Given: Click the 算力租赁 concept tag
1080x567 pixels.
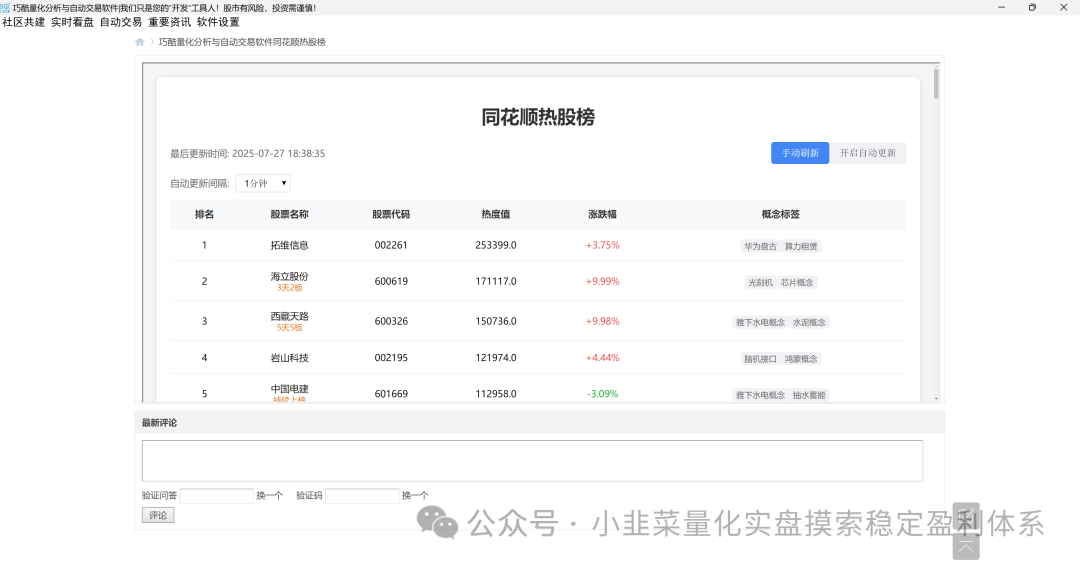Looking at the screenshot, I should tap(800, 247).
